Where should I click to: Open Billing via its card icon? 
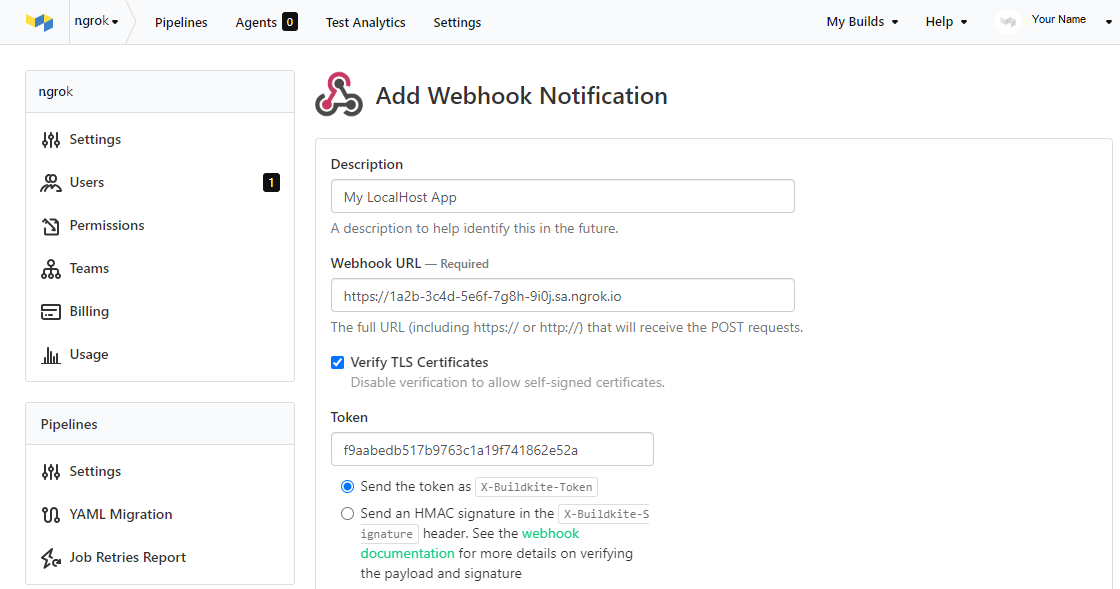pos(51,311)
